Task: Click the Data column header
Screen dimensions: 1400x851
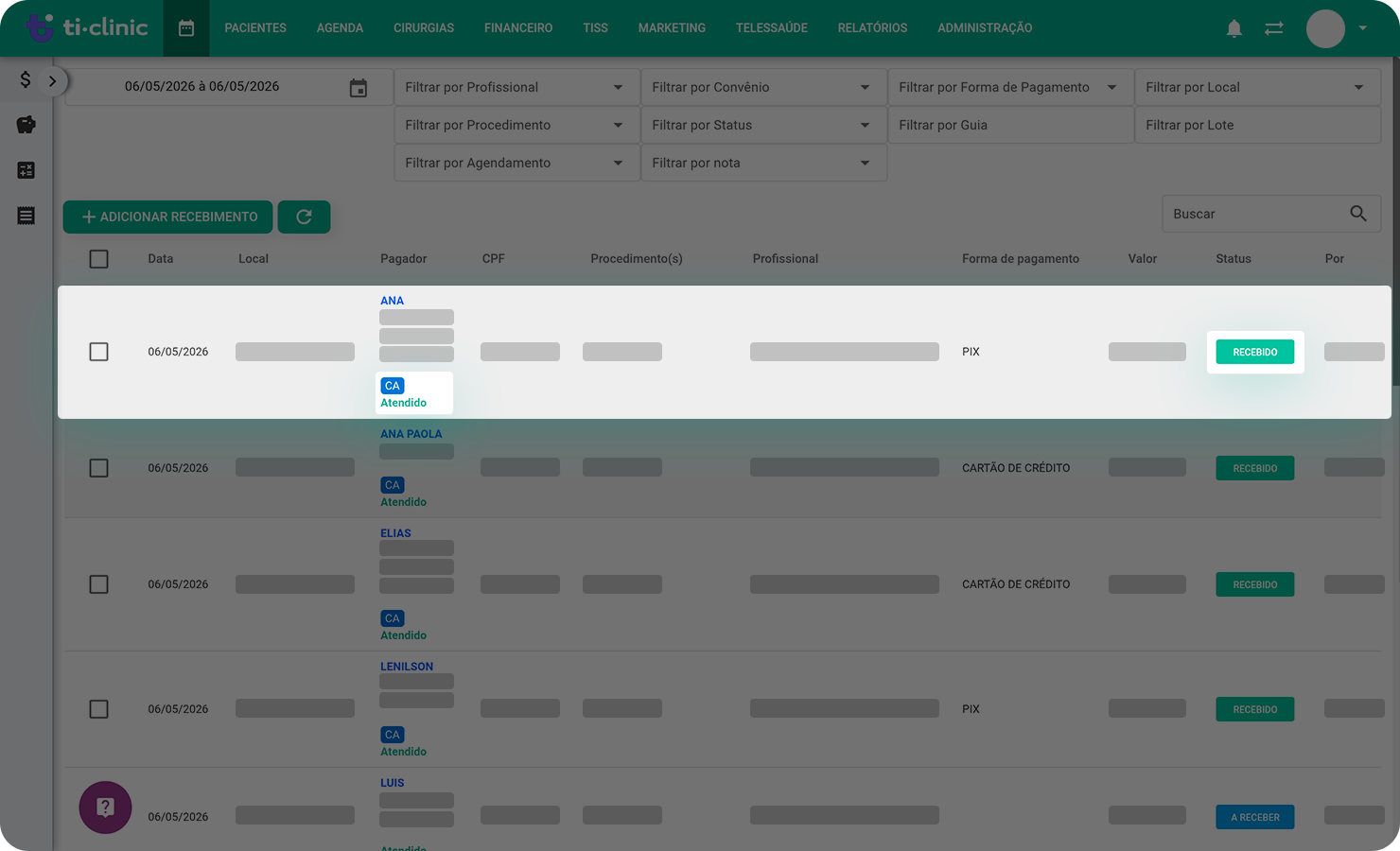Action: 161,259
